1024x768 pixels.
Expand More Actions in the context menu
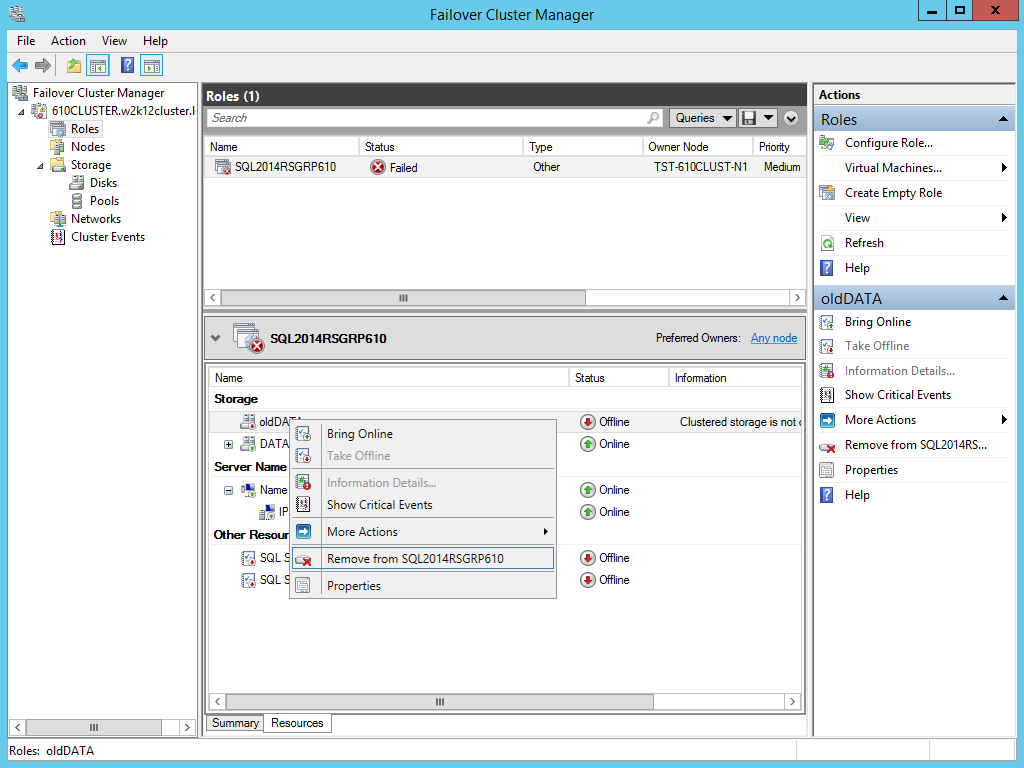[x=380, y=534]
